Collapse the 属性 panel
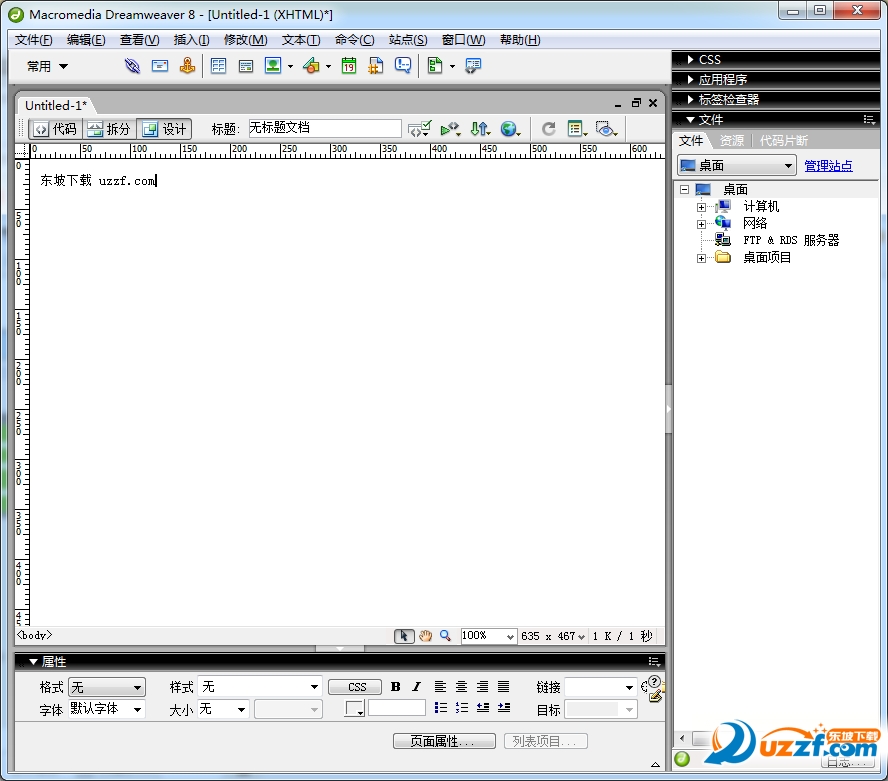 point(33,661)
